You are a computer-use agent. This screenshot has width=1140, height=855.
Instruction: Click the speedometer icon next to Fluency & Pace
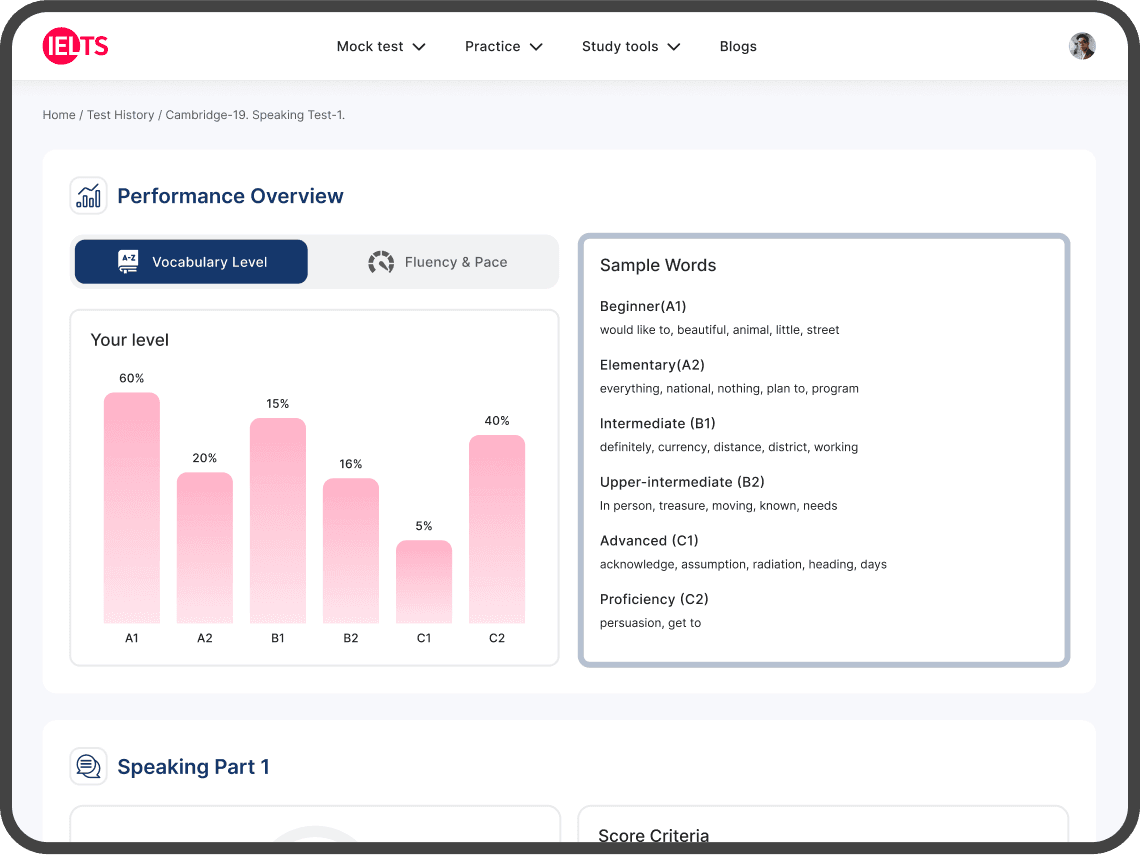point(382,261)
